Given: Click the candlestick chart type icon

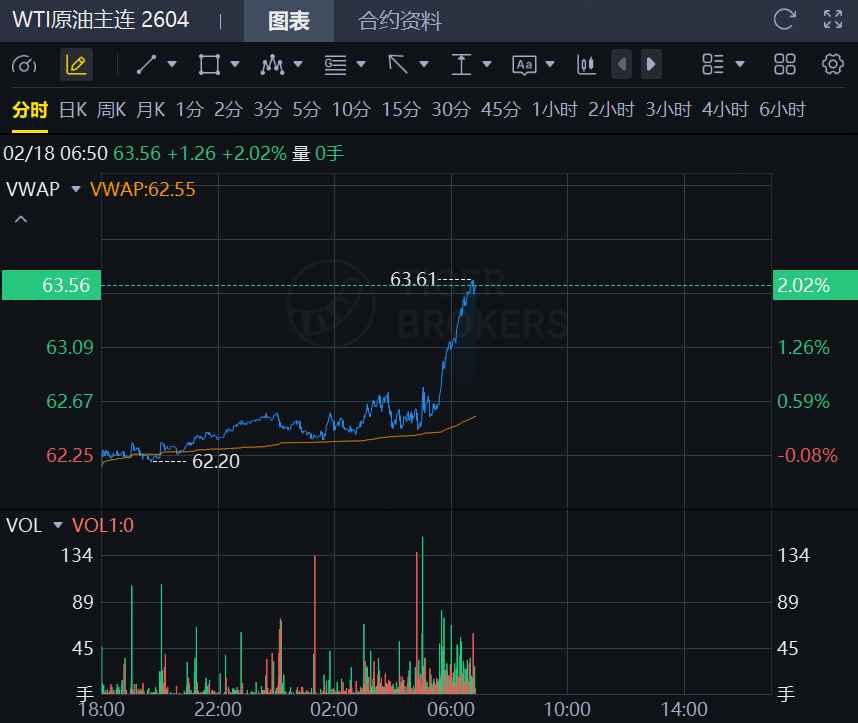Looking at the screenshot, I should pyautogui.click(x=586, y=65).
